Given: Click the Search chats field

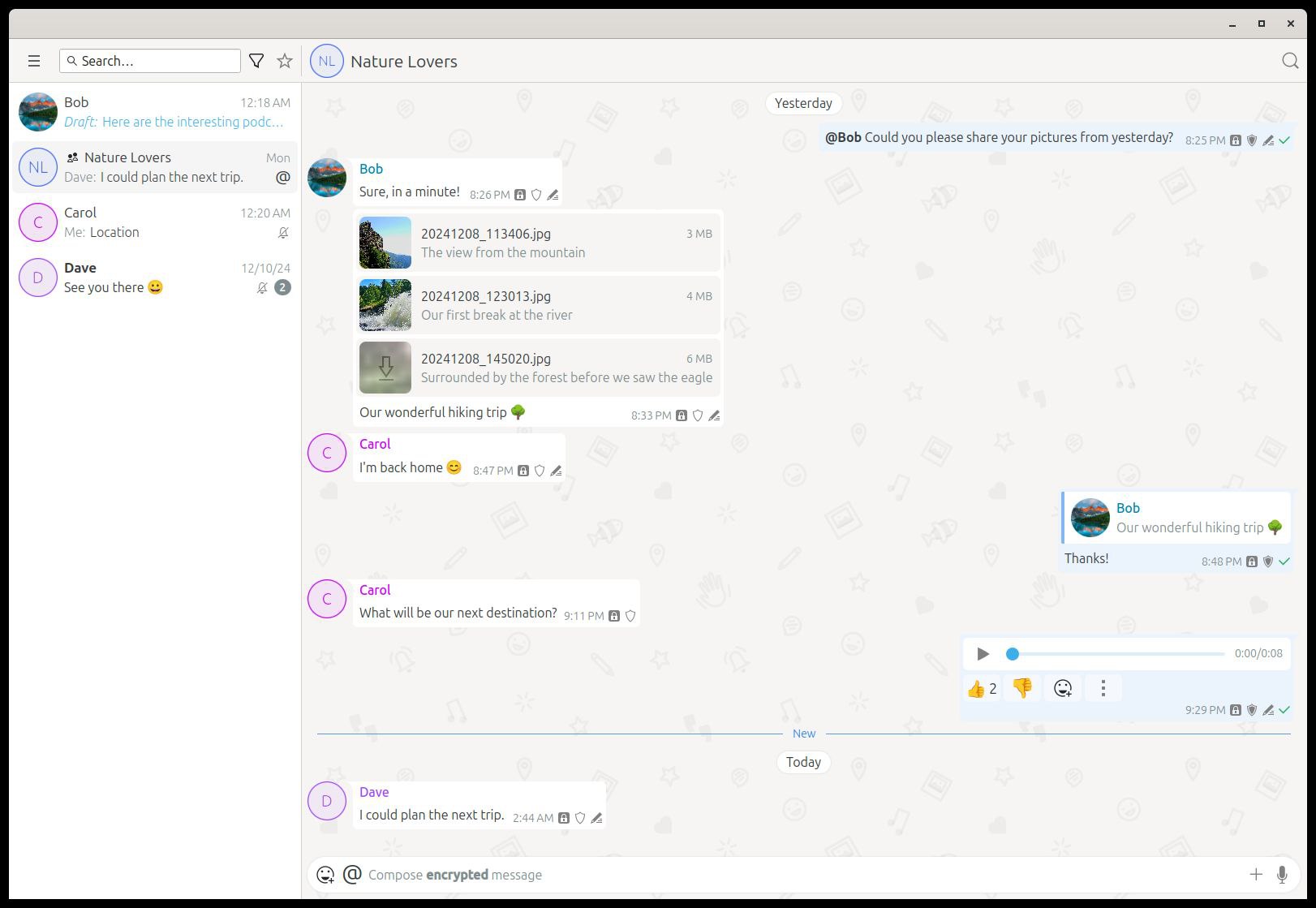Looking at the screenshot, I should (x=150, y=61).
